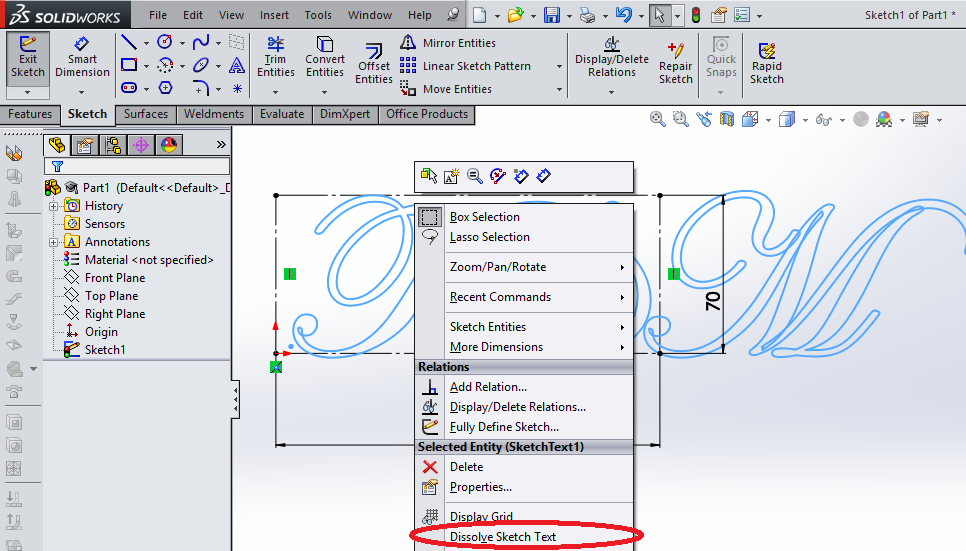This screenshot has height=551, width=966.
Task: Pick the Point sketch tool
Action: (237, 89)
